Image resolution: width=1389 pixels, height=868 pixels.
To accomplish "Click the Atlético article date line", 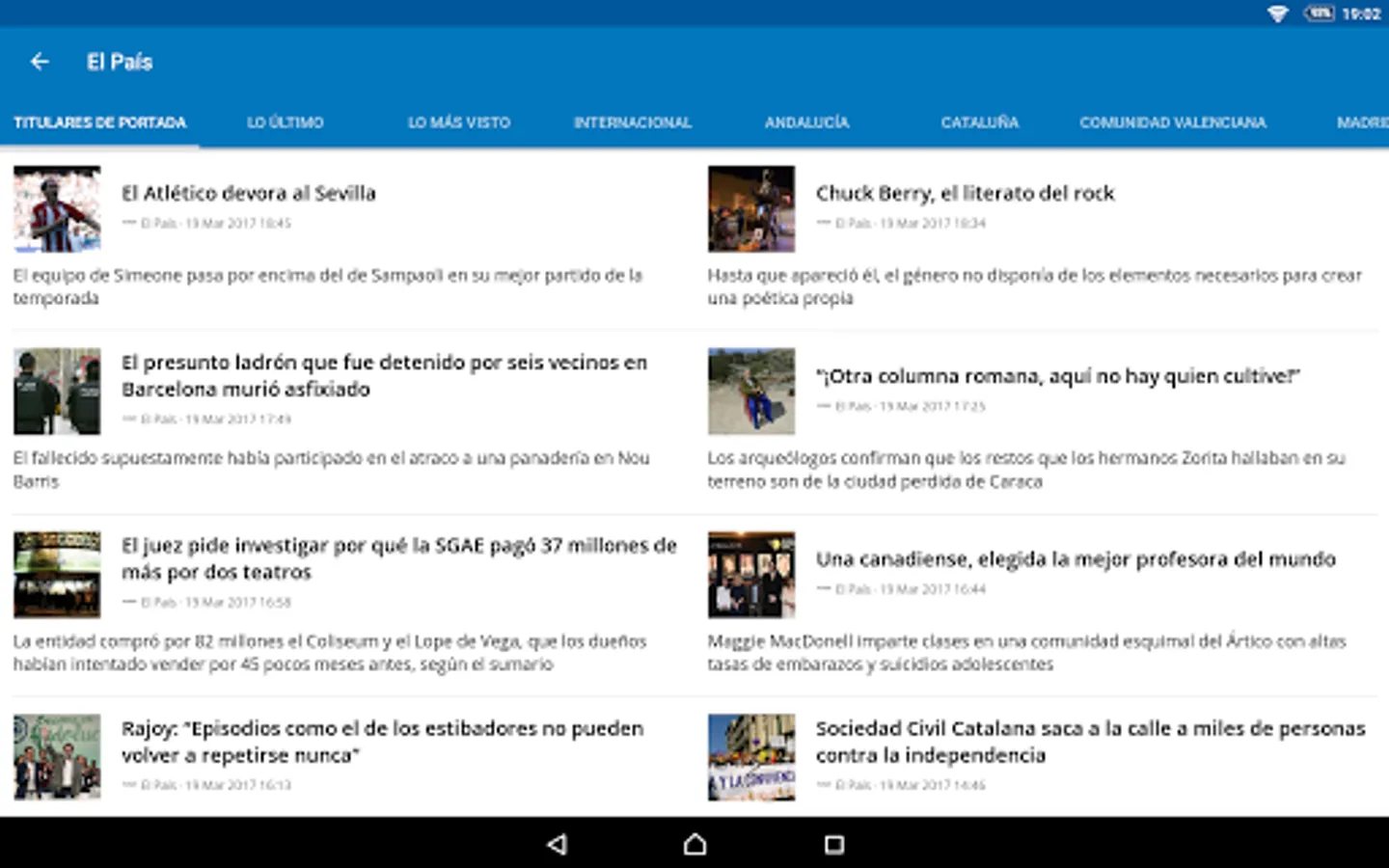I will (206, 223).
